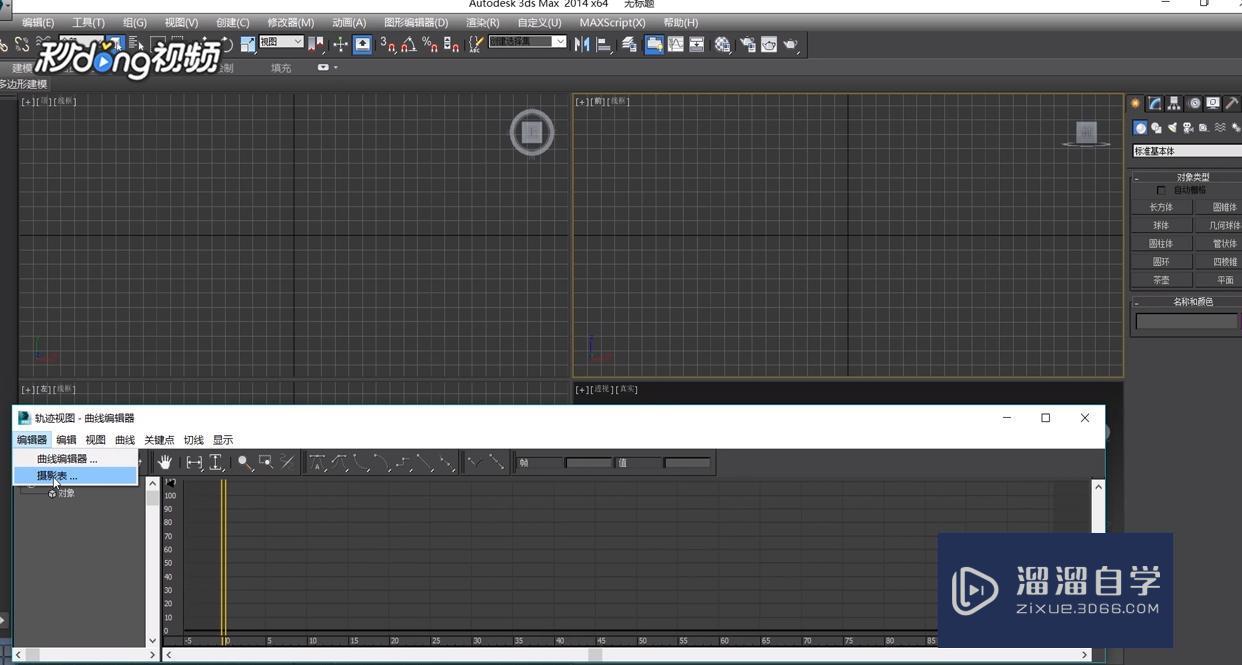Select Geometry category in Create panel

point(1140,128)
